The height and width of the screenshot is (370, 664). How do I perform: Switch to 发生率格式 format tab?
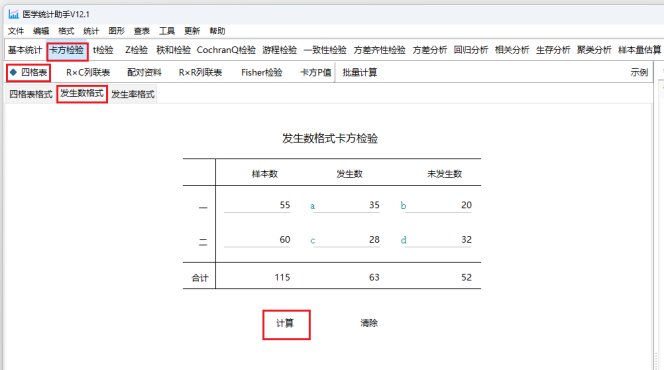point(133,94)
